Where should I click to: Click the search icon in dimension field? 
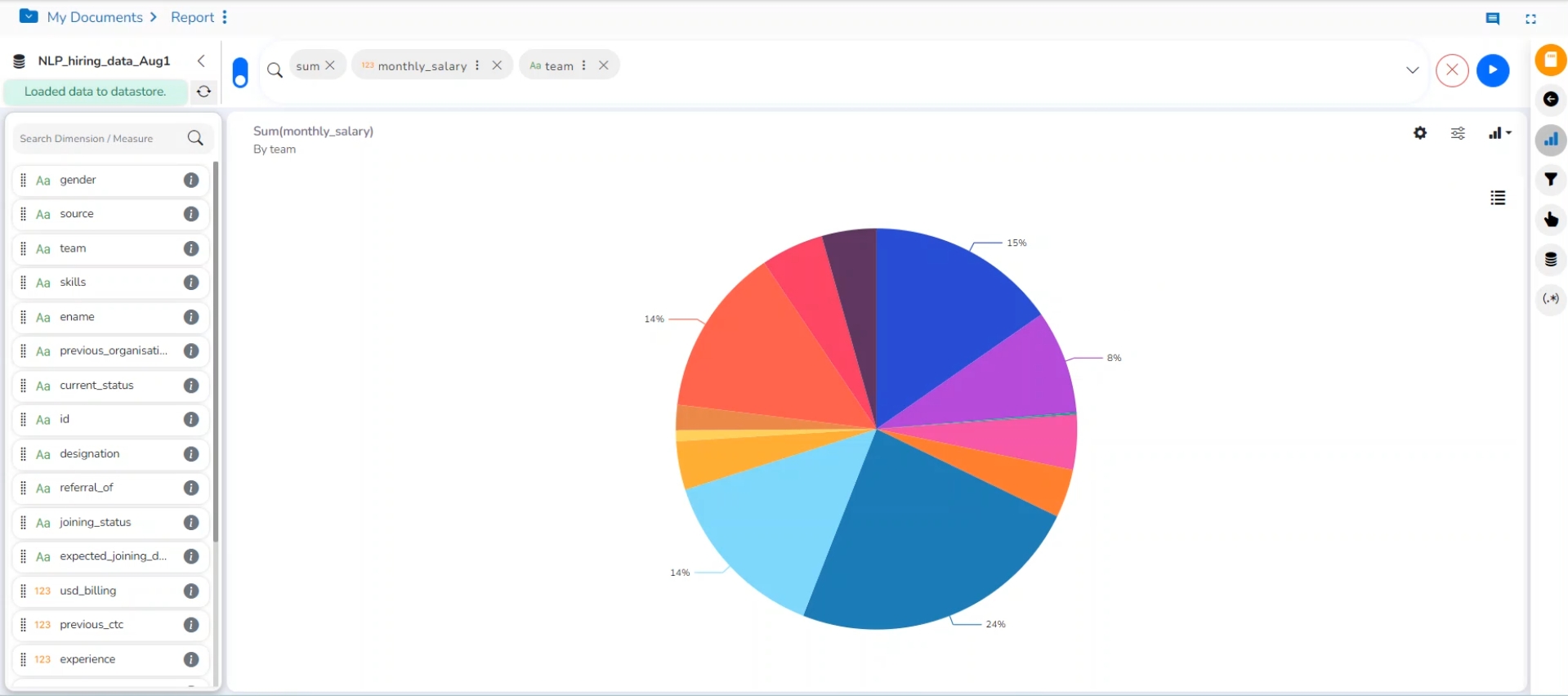tap(195, 138)
